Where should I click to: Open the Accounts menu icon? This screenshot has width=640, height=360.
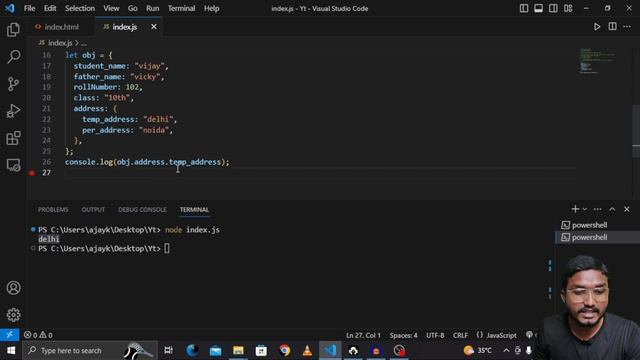[13, 288]
